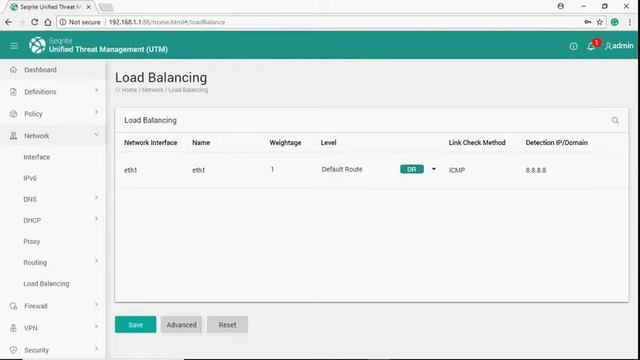This screenshot has height=360, width=640.
Task: Expand the DNS submenu chevron
Action: pyautogui.click(x=96, y=198)
